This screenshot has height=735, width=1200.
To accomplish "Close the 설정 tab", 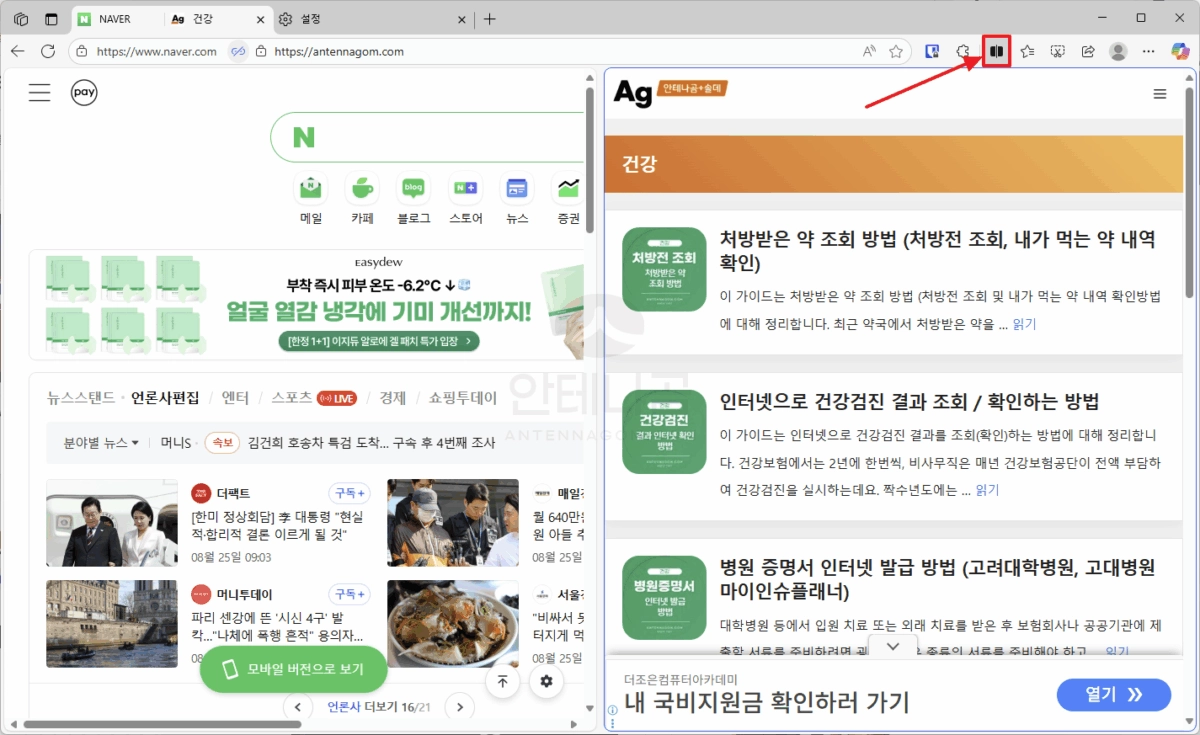I will click(462, 19).
